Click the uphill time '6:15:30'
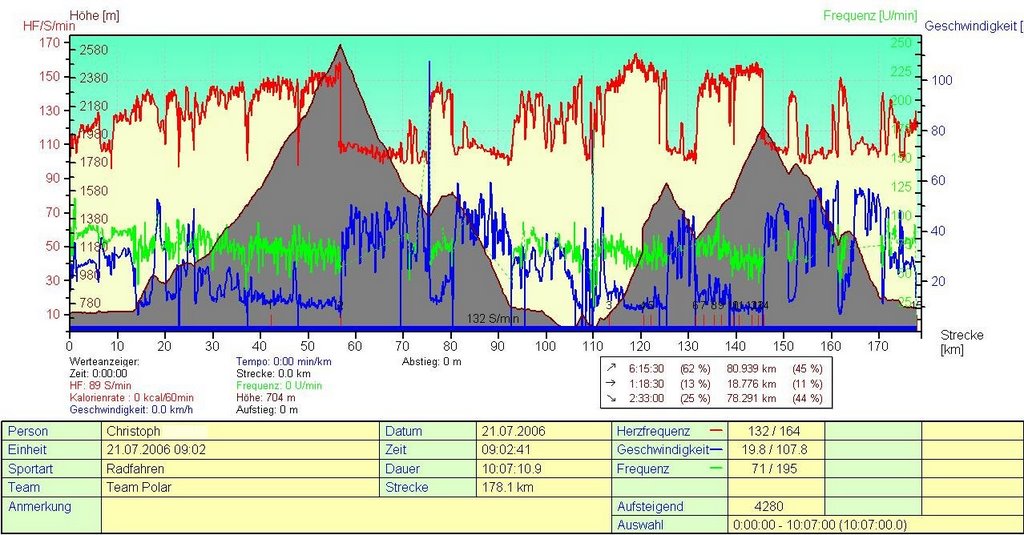The height and width of the screenshot is (535, 1024). (x=647, y=368)
